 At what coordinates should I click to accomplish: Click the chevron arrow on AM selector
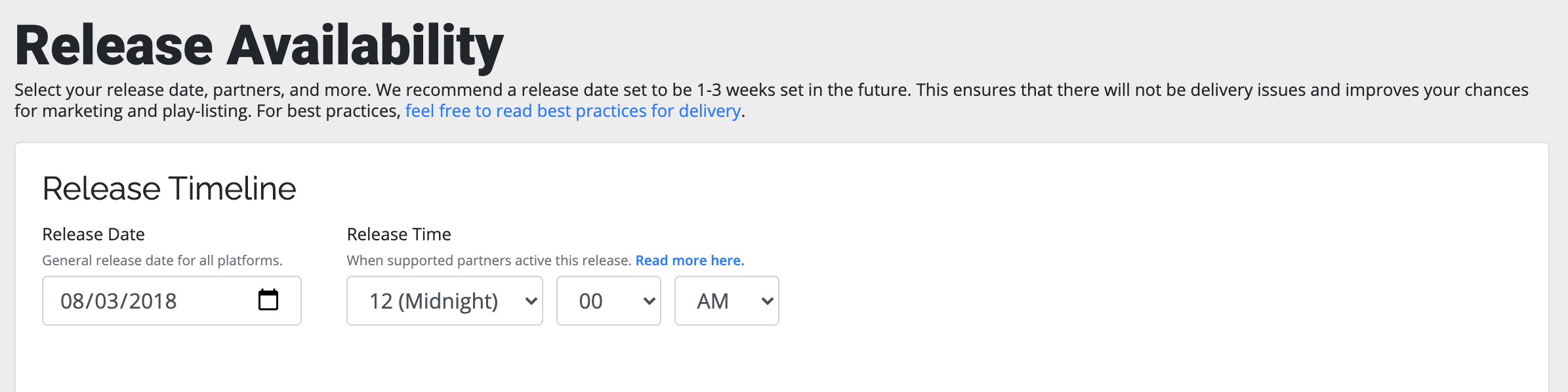point(768,301)
